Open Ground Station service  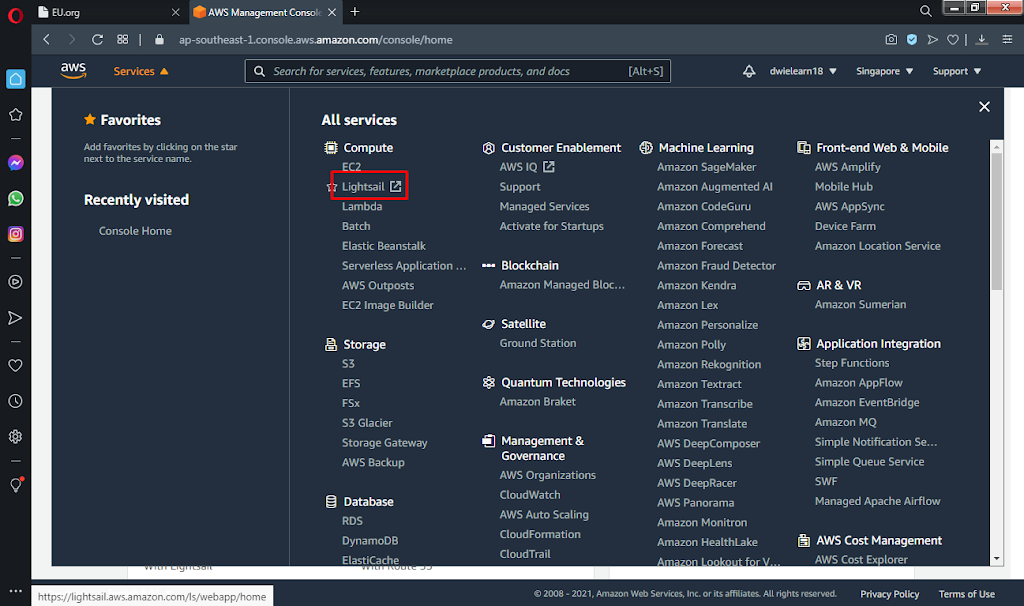pos(537,343)
